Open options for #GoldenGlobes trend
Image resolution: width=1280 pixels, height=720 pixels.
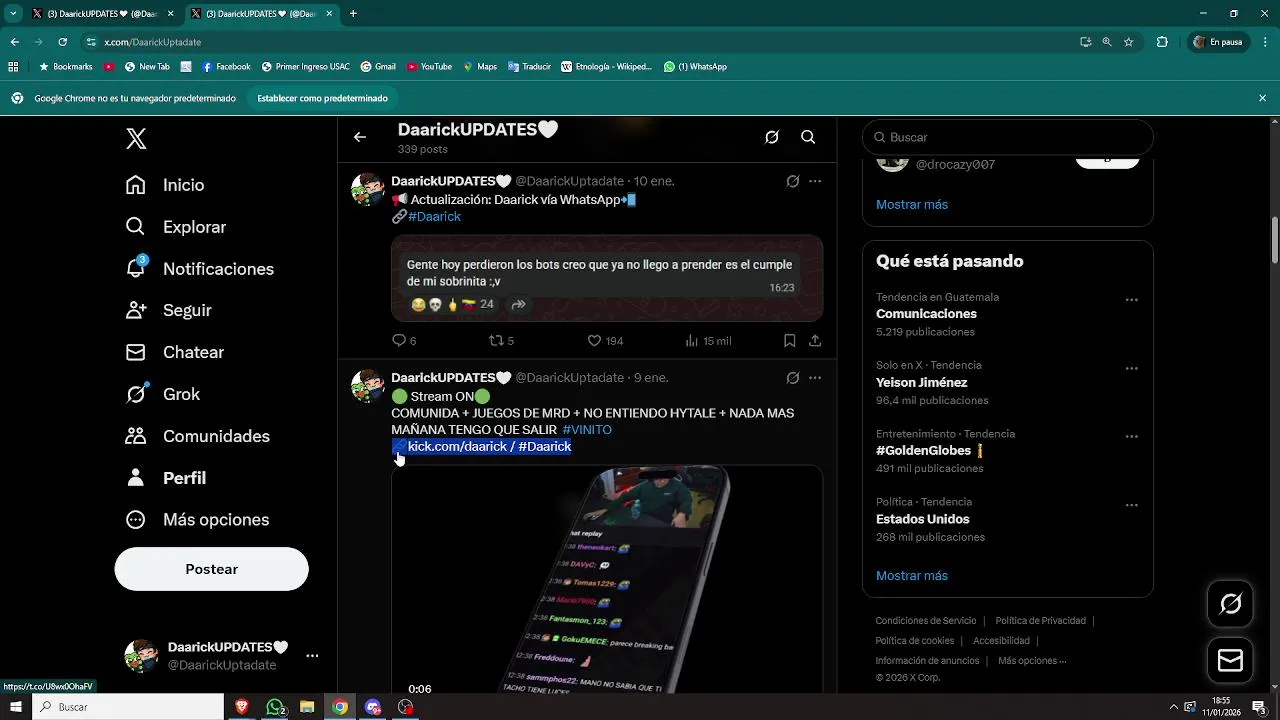point(1132,437)
